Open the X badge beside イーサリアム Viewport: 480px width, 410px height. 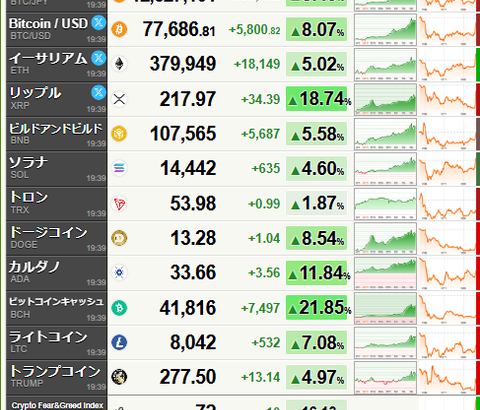tap(99, 58)
